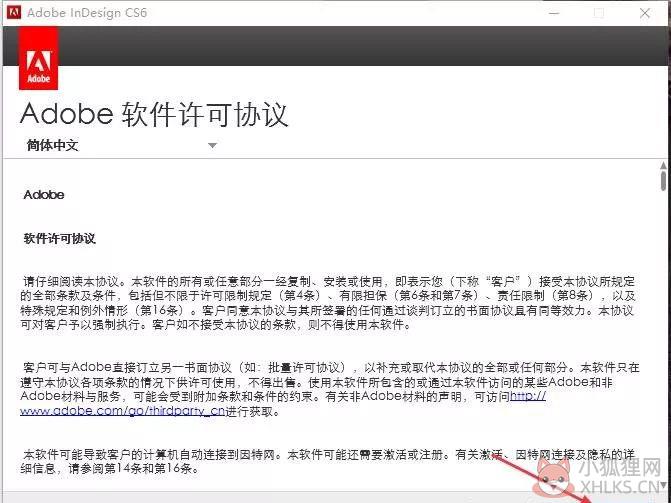Open the 简体中文 language dropdown

(x=122, y=146)
